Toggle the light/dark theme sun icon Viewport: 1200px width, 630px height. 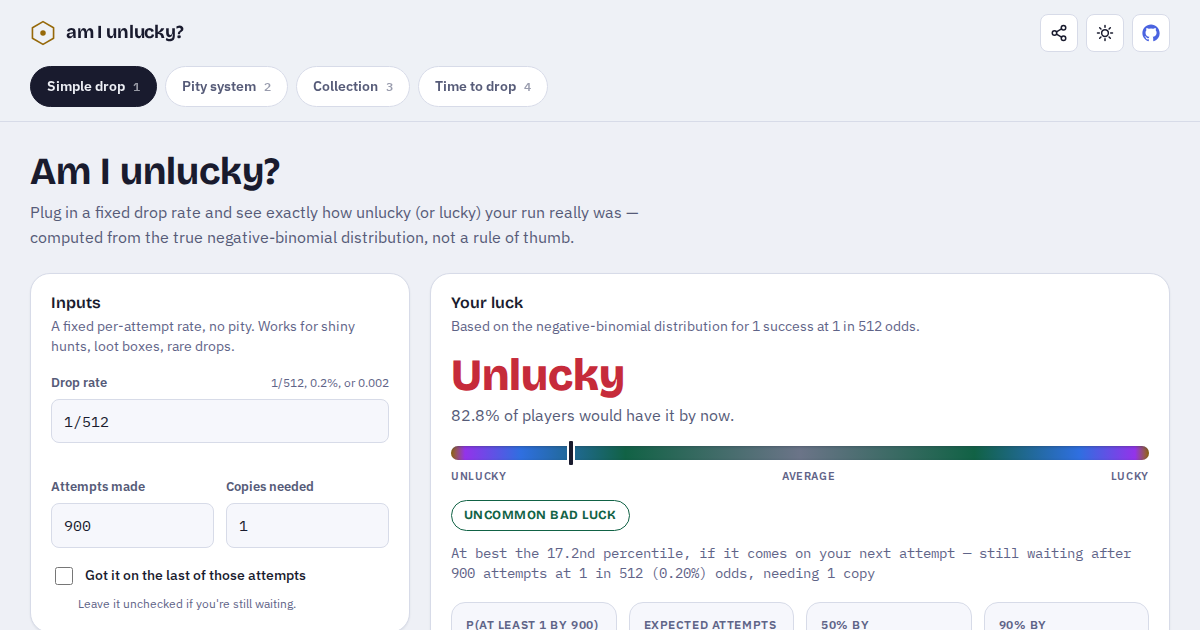click(1105, 33)
